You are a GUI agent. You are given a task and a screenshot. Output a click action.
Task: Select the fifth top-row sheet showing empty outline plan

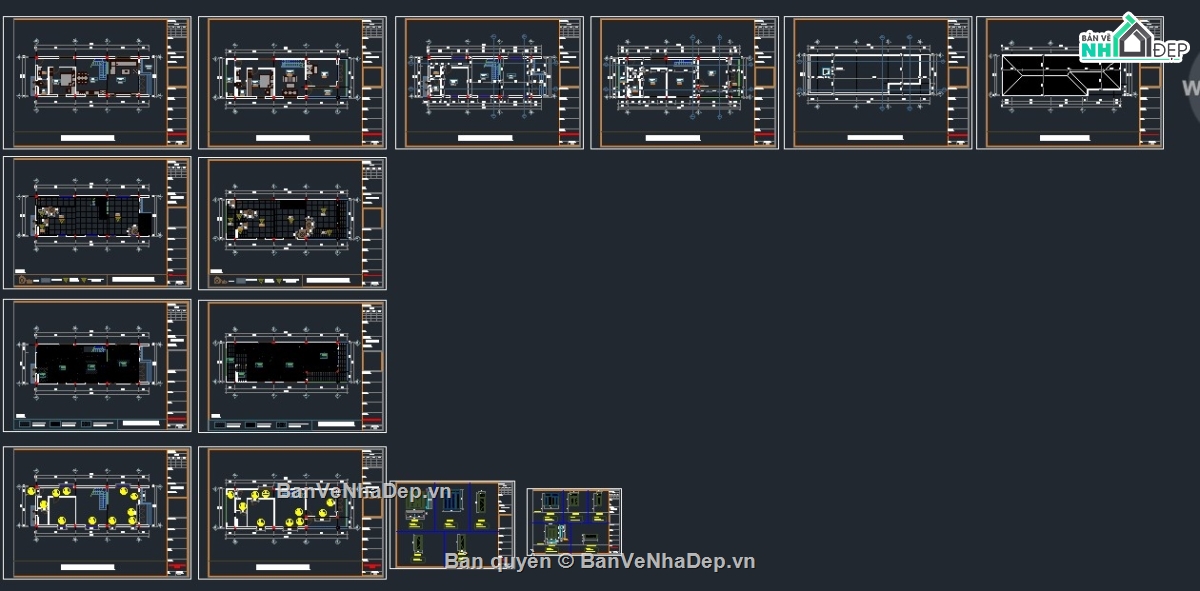(x=878, y=82)
